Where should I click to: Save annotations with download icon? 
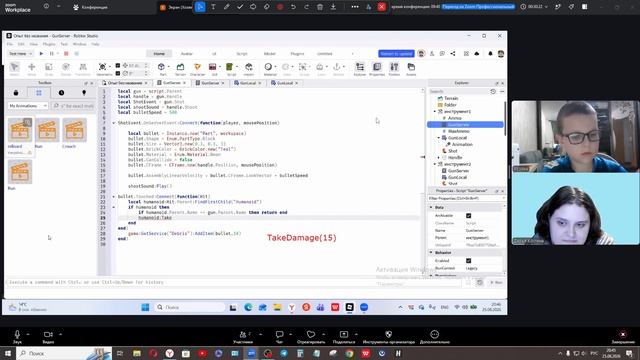[333, 7]
